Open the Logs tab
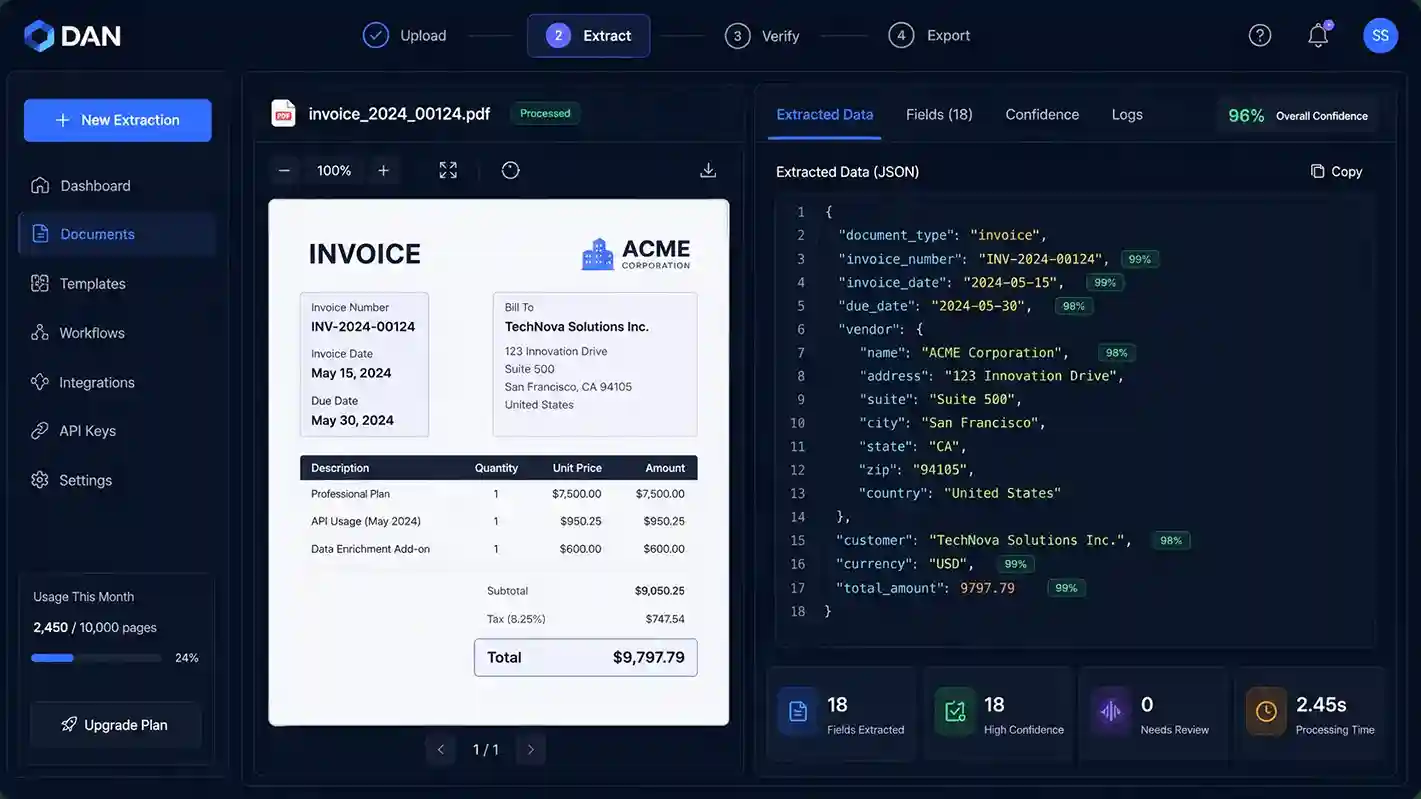Screen dimensions: 1421x799 click(x=1127, y=115)
